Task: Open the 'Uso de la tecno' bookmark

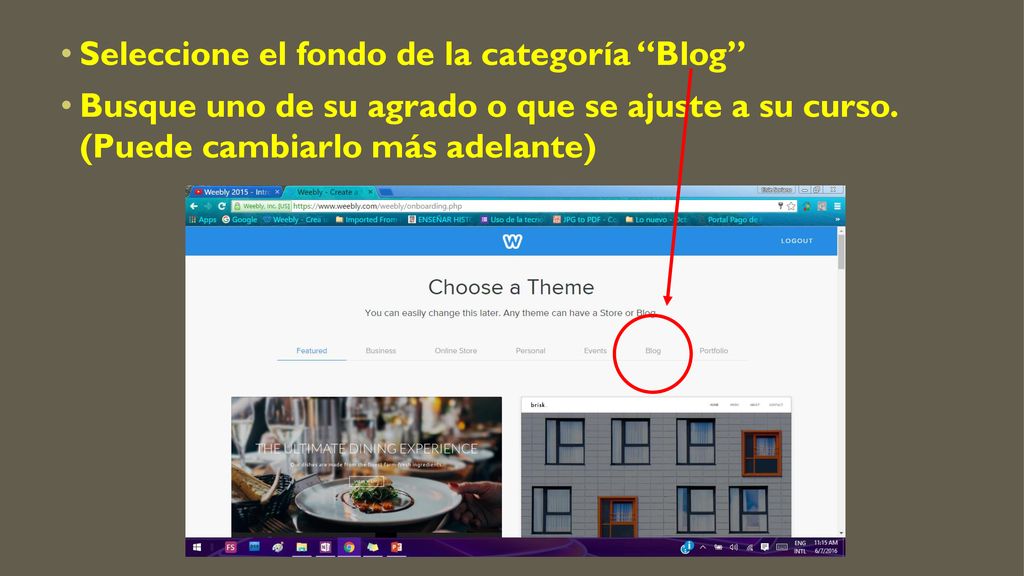Action: 513,219
